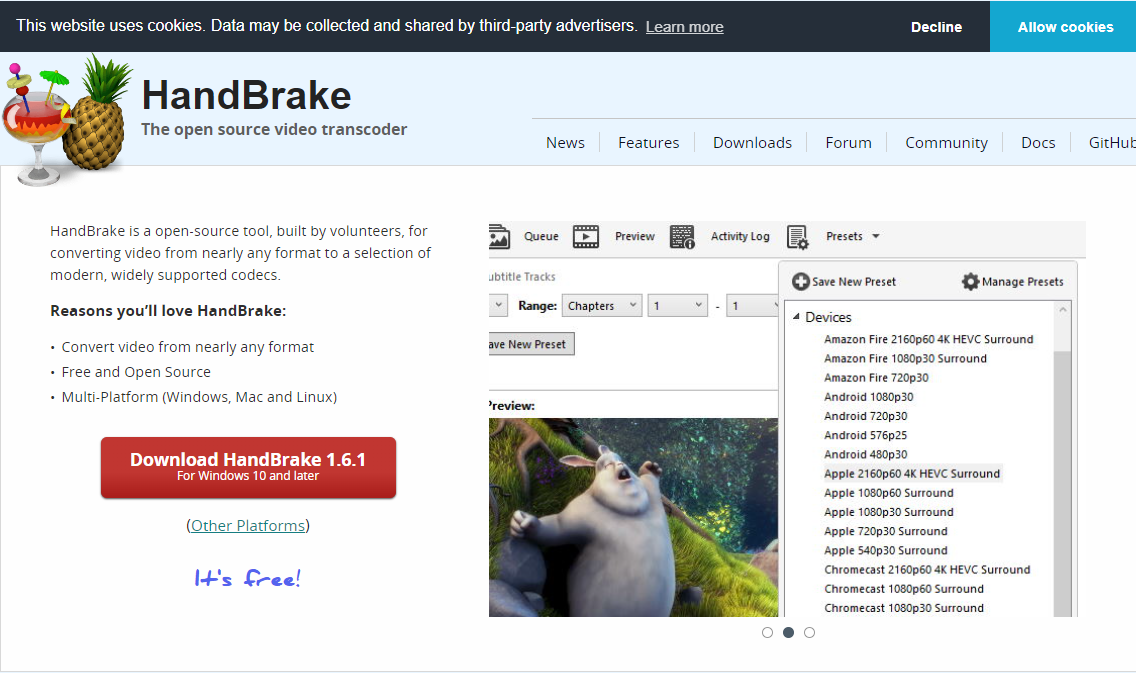Click the HandBrake cocktail and pineapple logo
1136x673 pixels.
pos(67,120)
